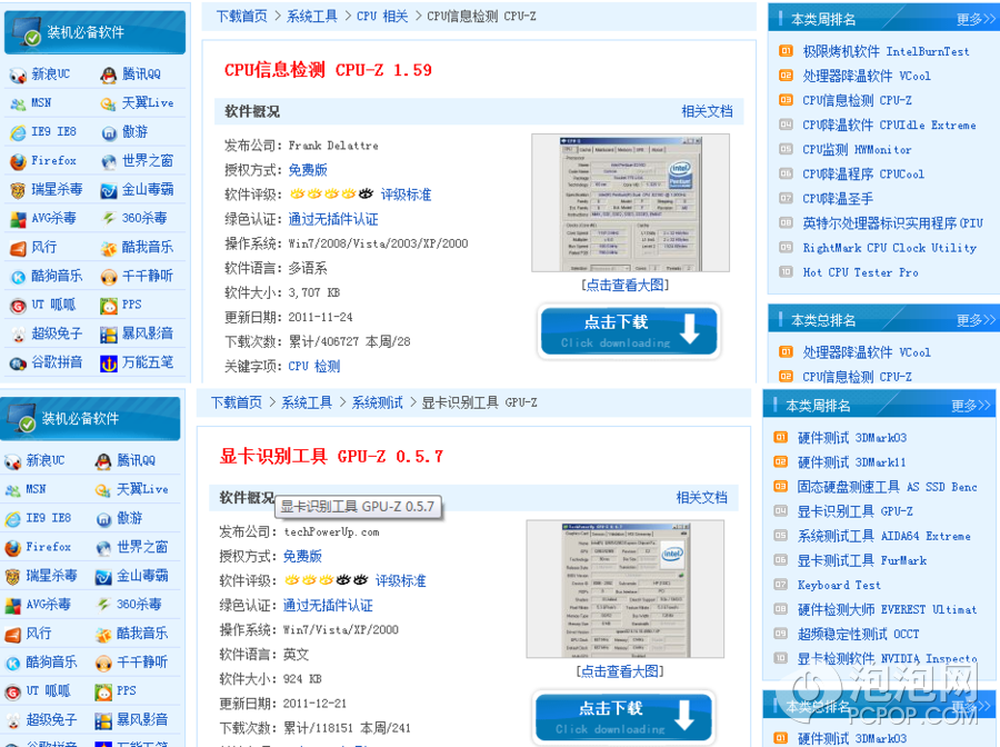Click the IE9 IE8 icon in the CPU-Z page sidebar
1000x747 pixels.
tap(18, 133)
